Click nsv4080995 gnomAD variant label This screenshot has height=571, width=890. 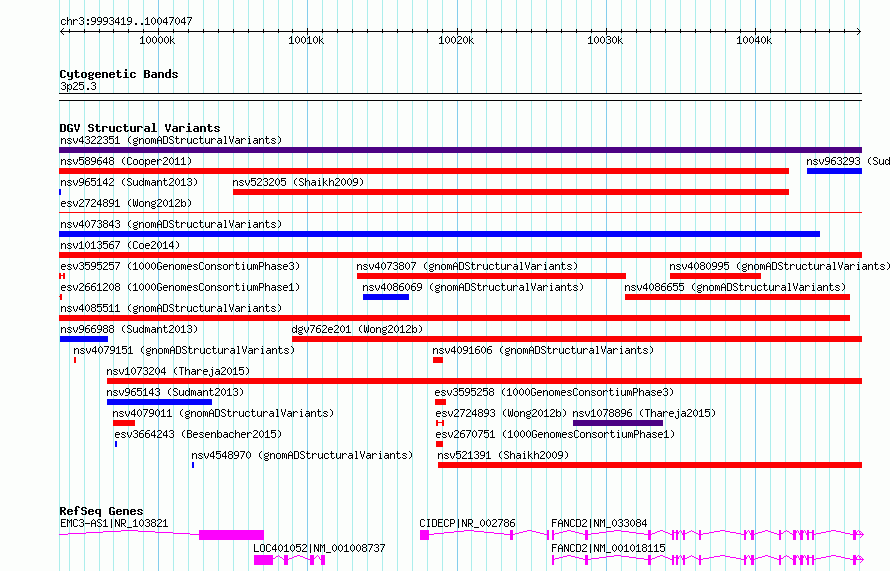pos(779,266)
